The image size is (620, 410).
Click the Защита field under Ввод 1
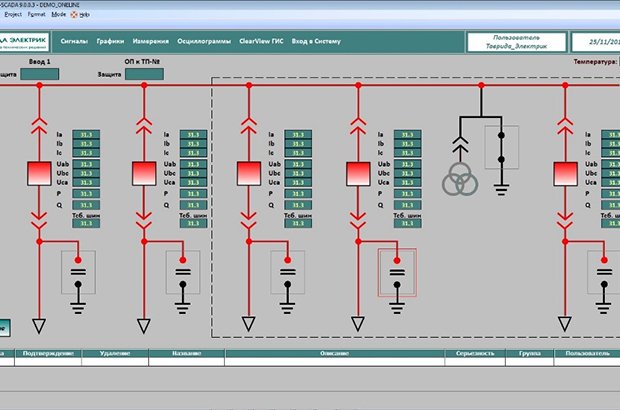tap(40, 74)
